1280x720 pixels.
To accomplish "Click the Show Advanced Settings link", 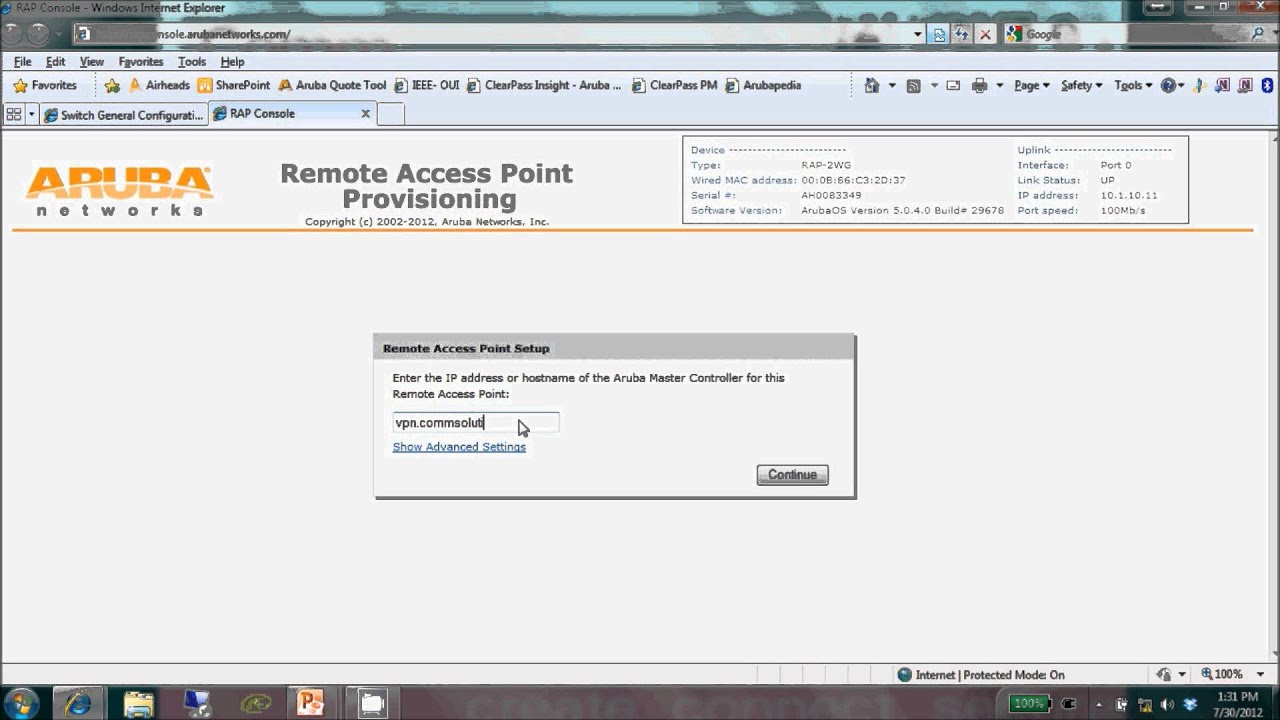I will point(459,447).
